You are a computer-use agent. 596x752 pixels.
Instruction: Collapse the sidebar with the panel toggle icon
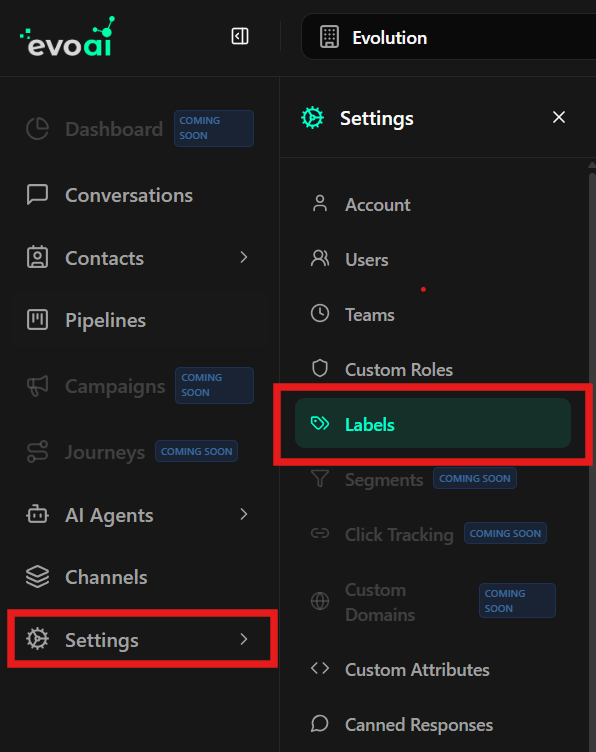pos(240,36)
